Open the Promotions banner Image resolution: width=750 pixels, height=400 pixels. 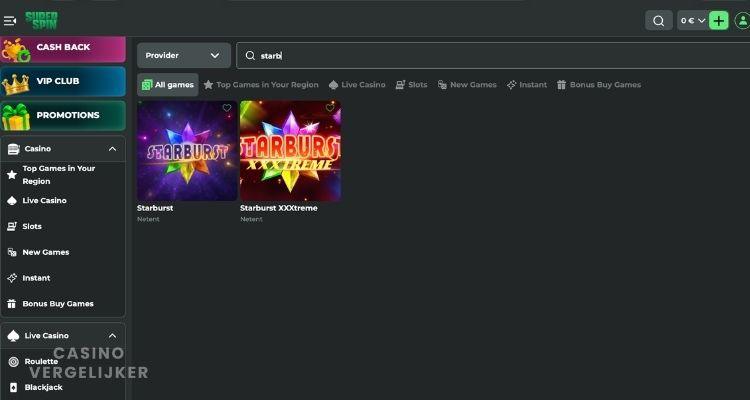pos(63,115)
